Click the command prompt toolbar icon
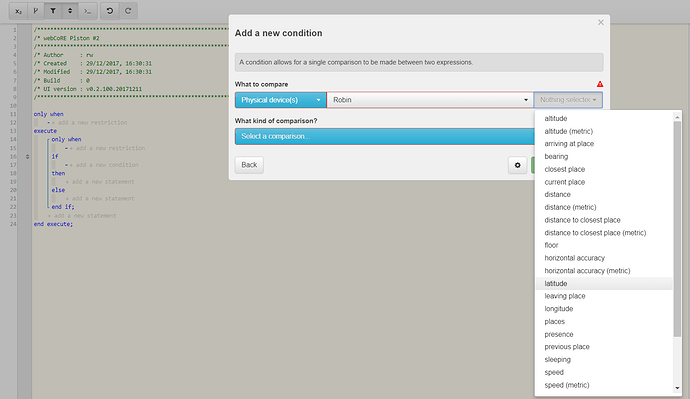690x399 pixels. click(x=88, y=11)
